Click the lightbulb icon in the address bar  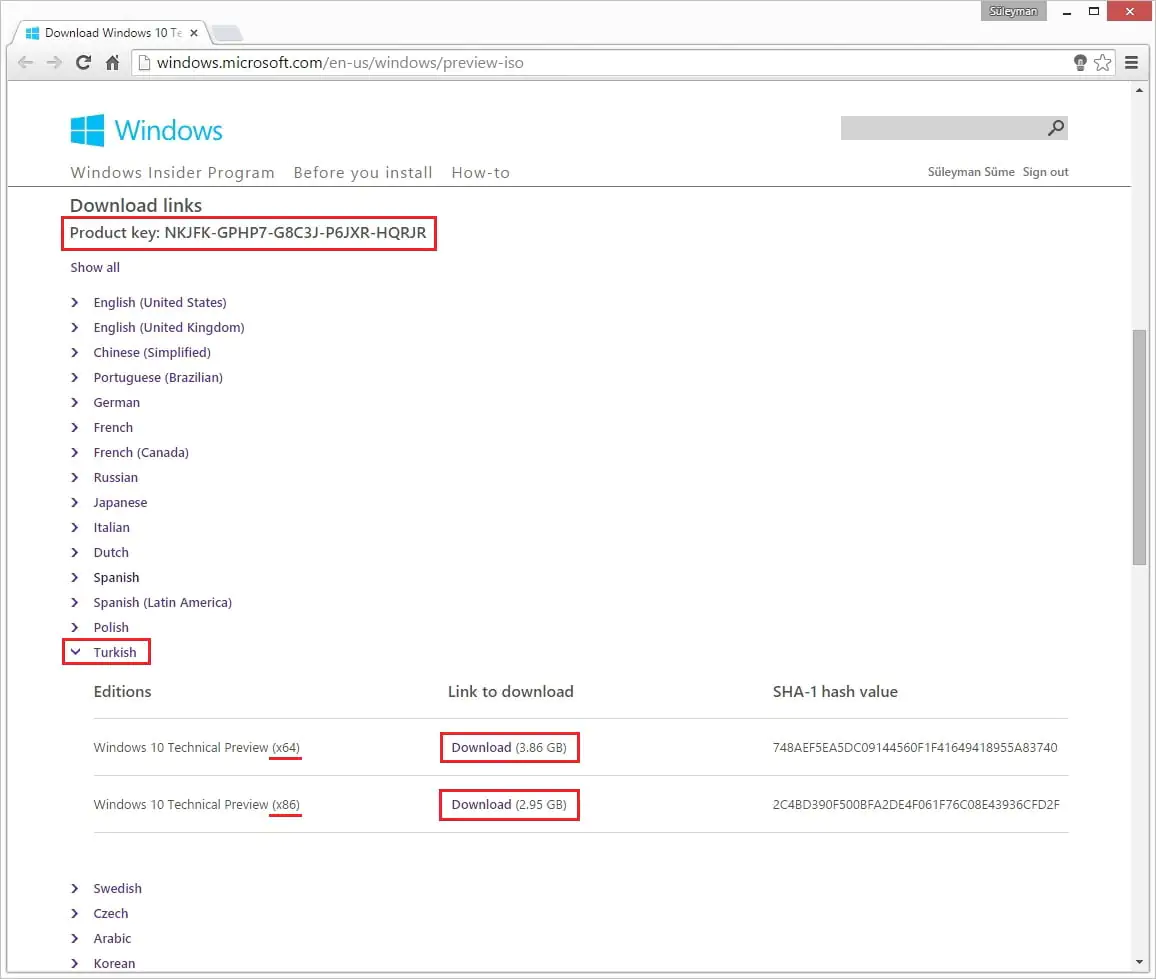(x=1080, y=62)
